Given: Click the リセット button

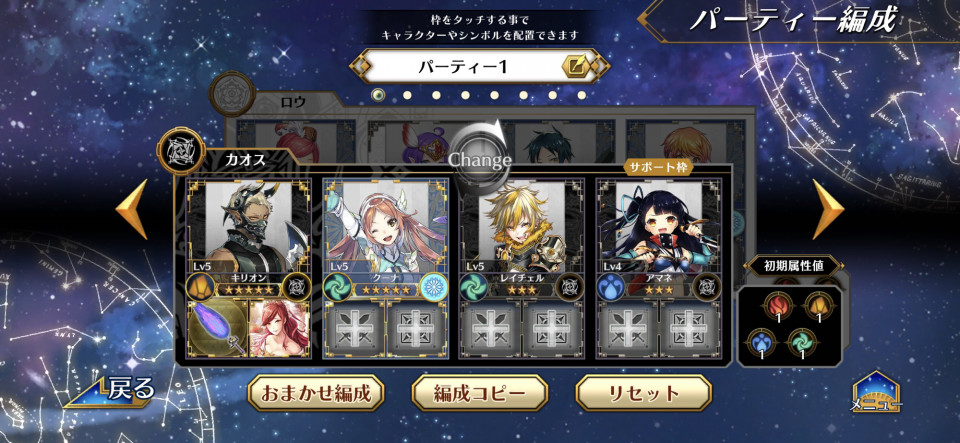Looking at the screenshot, I should pyautogui.click(x=643, y=393).
